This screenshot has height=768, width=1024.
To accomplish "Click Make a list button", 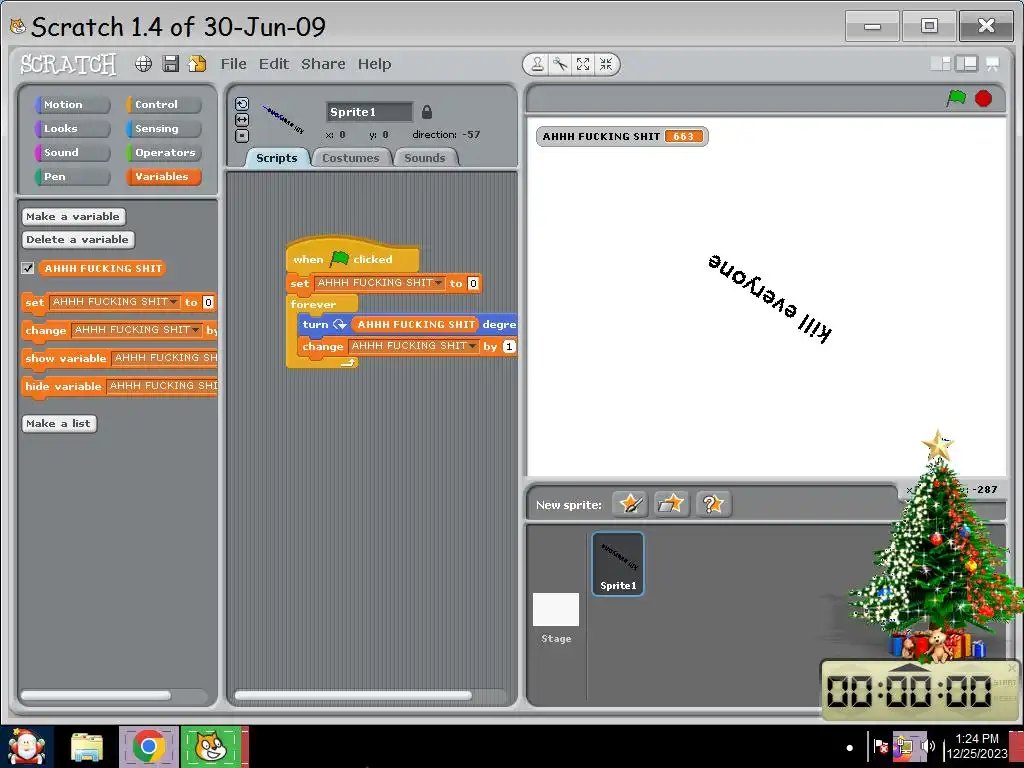I will point(59,423).
